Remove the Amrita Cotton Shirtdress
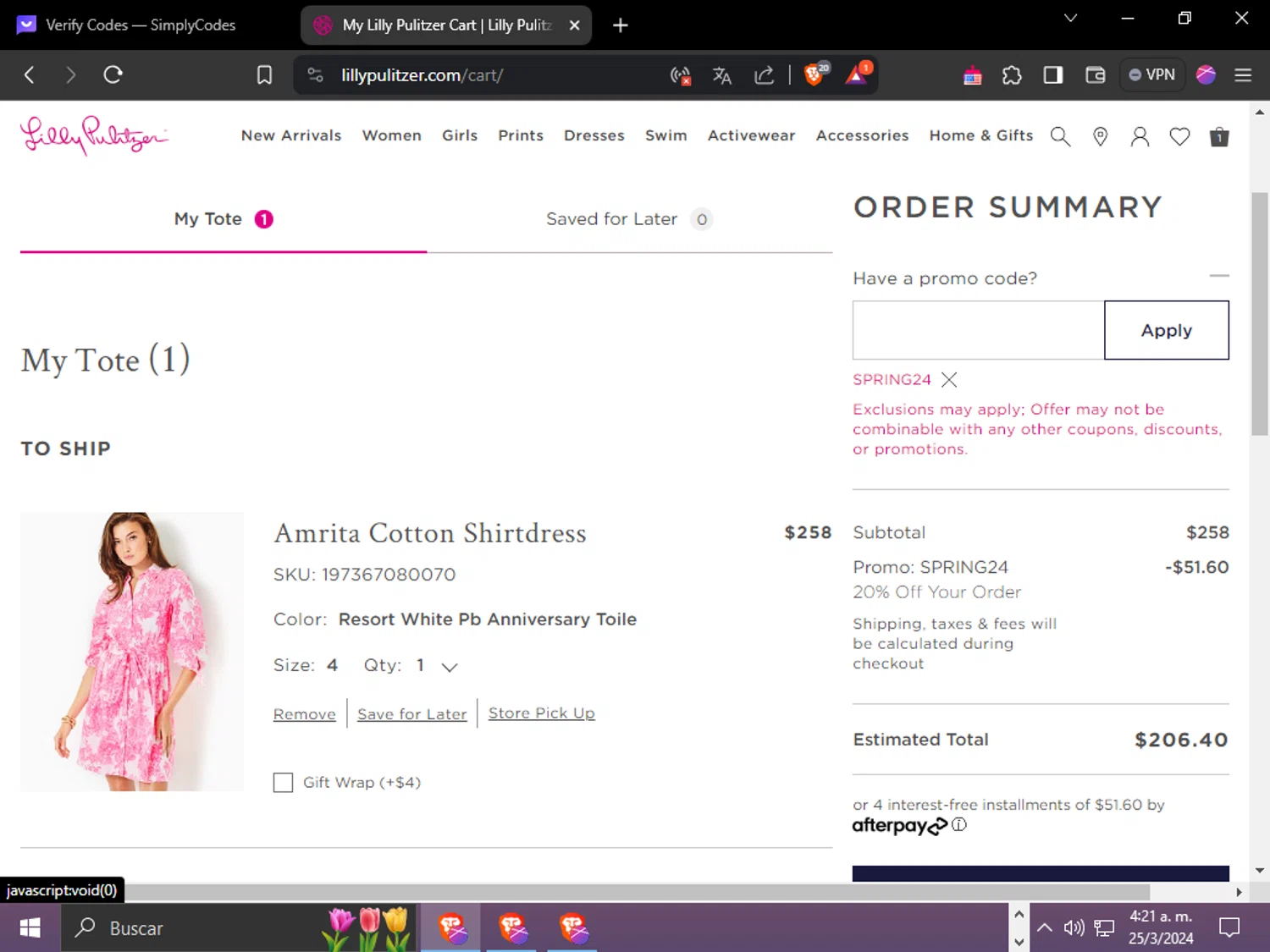The height and width of the screenshot is (952, 1270). click(x=305, y=714)
